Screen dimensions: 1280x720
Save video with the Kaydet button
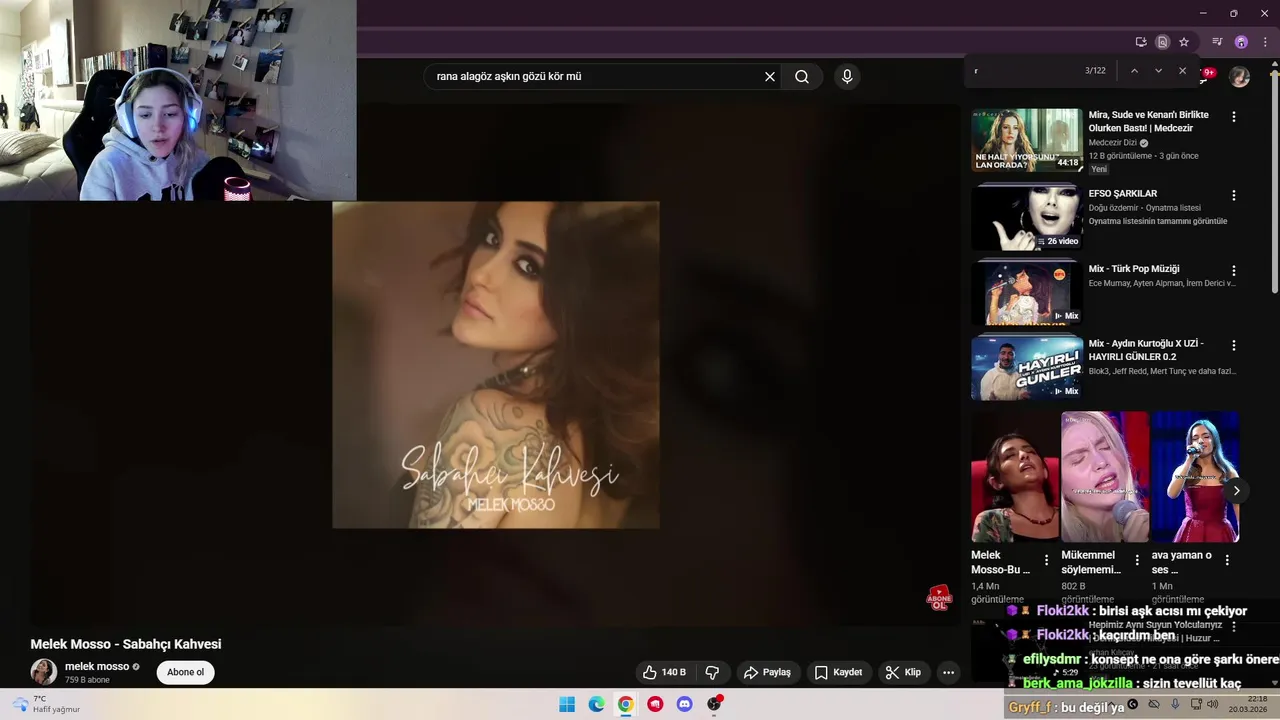838,673
